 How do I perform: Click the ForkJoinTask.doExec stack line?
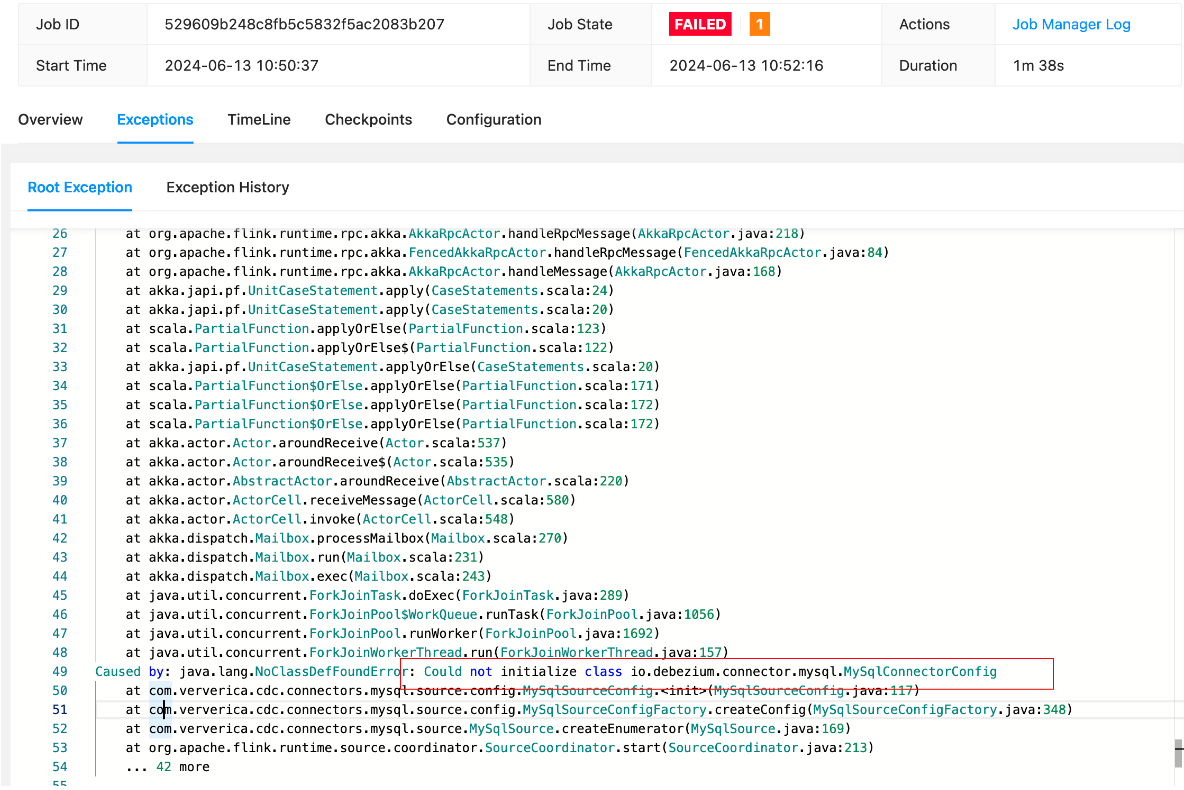(378, 595)
